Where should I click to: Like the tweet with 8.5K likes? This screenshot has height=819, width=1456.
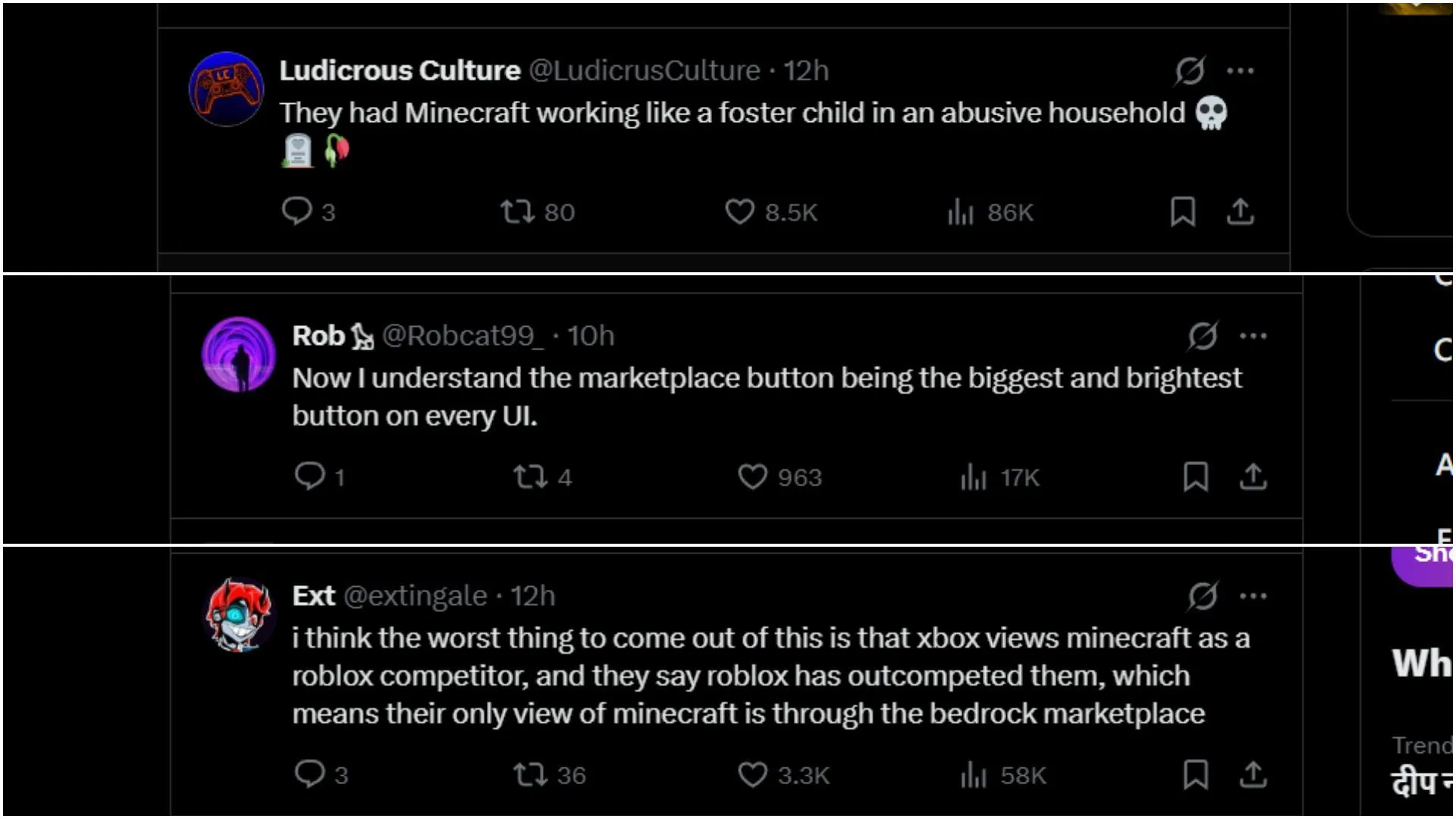pyautogui.click(x=770, y=212)
